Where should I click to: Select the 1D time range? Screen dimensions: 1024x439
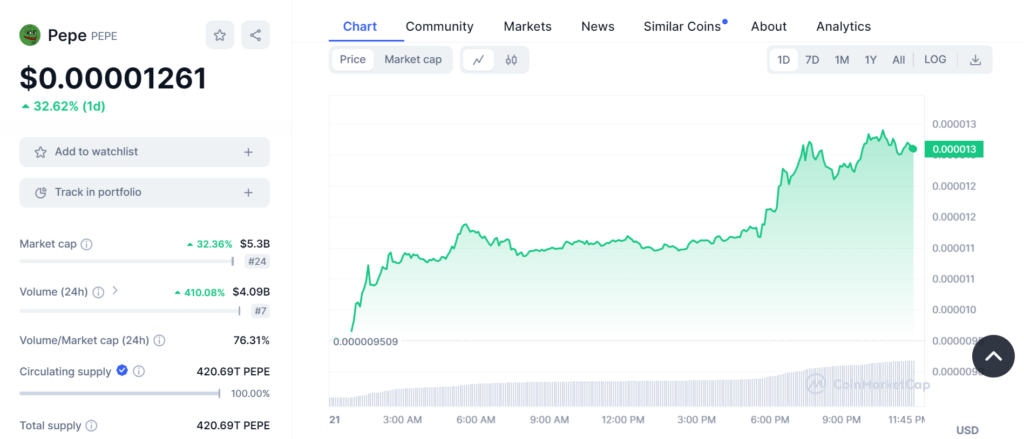point(784,59)
